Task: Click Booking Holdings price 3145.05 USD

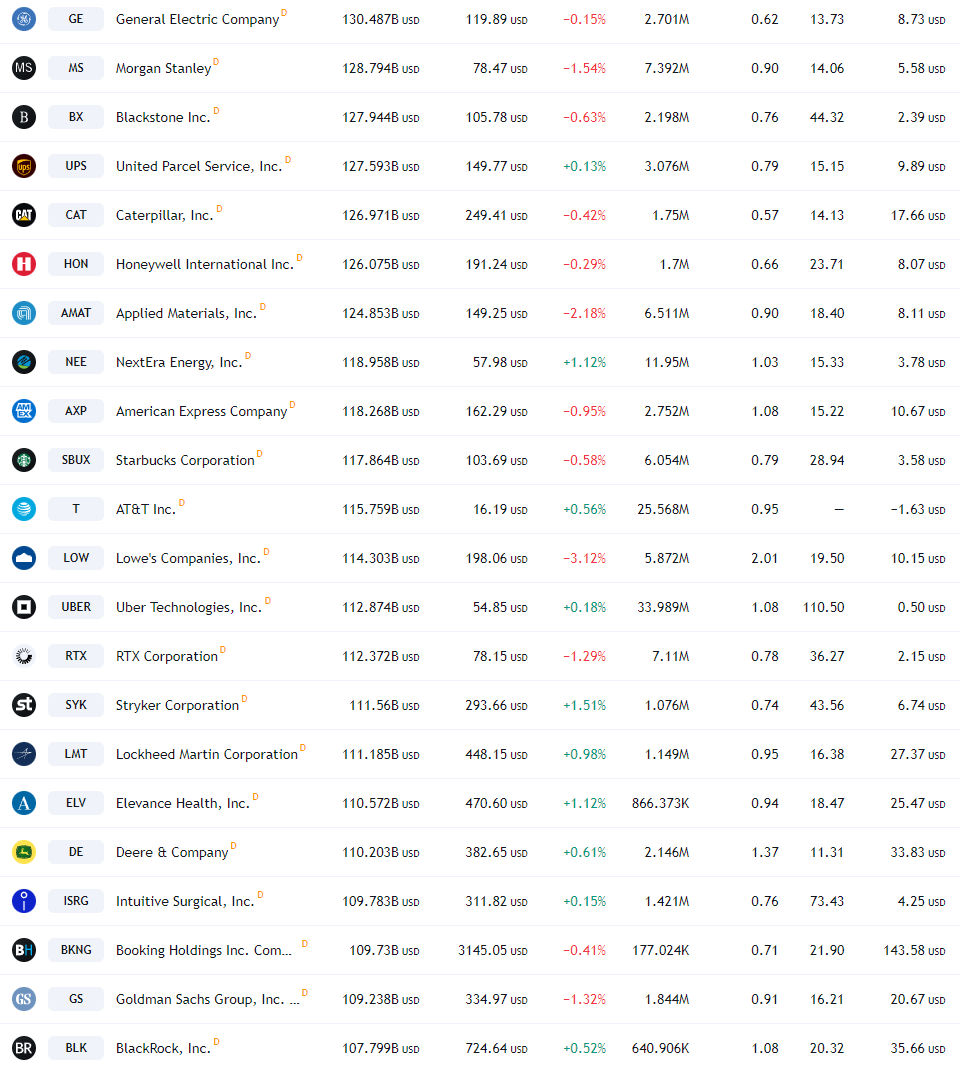Action: click(x=493, y=951)
